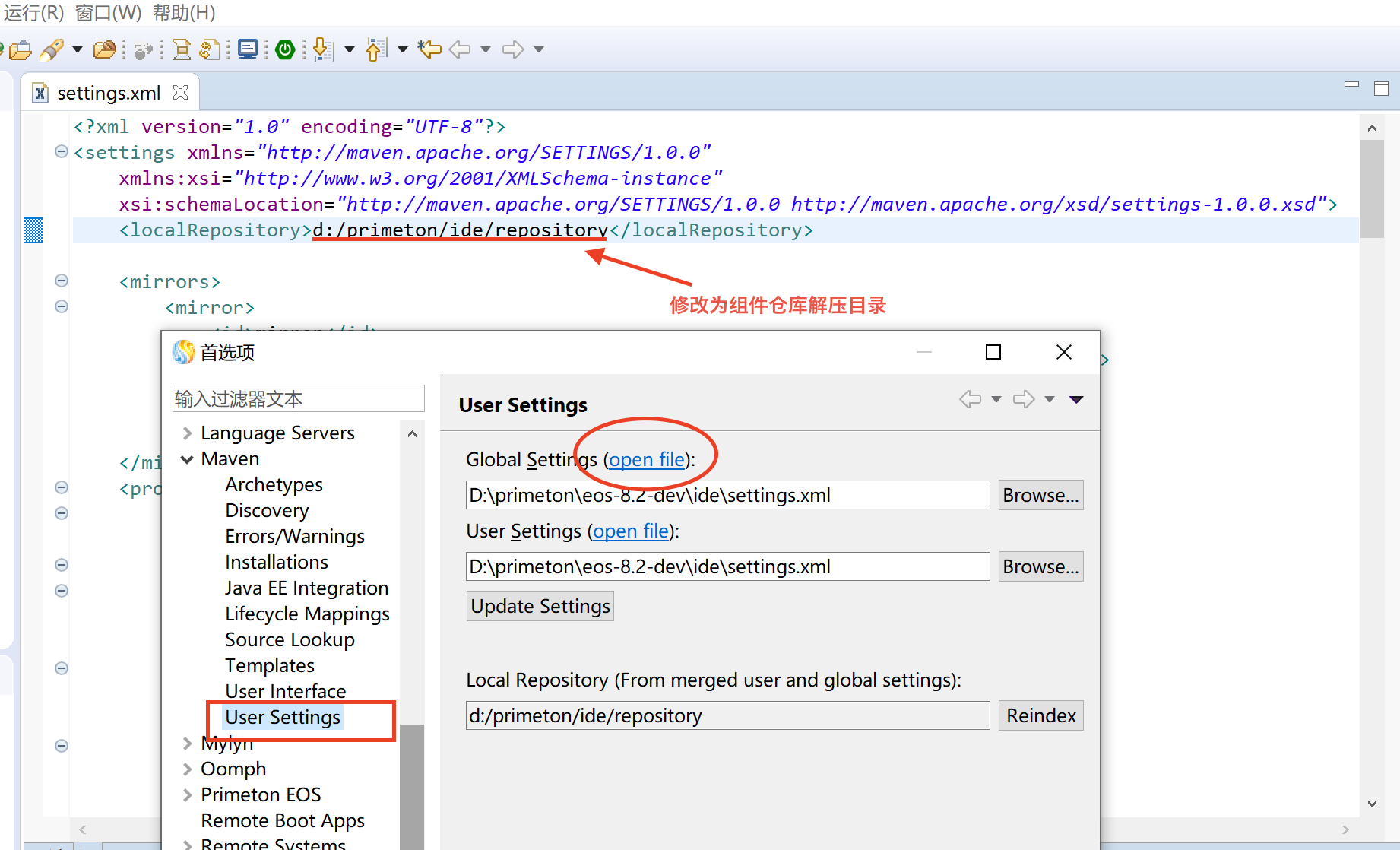Collapse the mirrors element fold marker

click(x=62, y=281)
